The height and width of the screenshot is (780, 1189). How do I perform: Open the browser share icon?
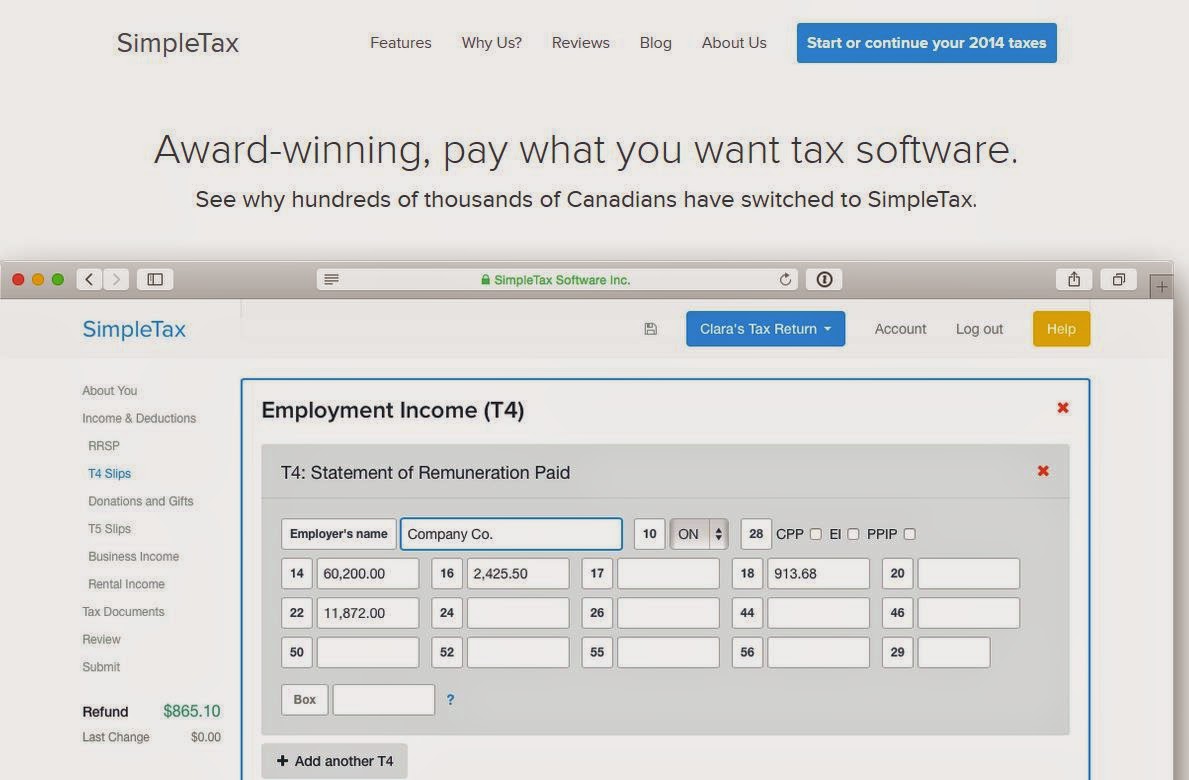point(1074,280)
